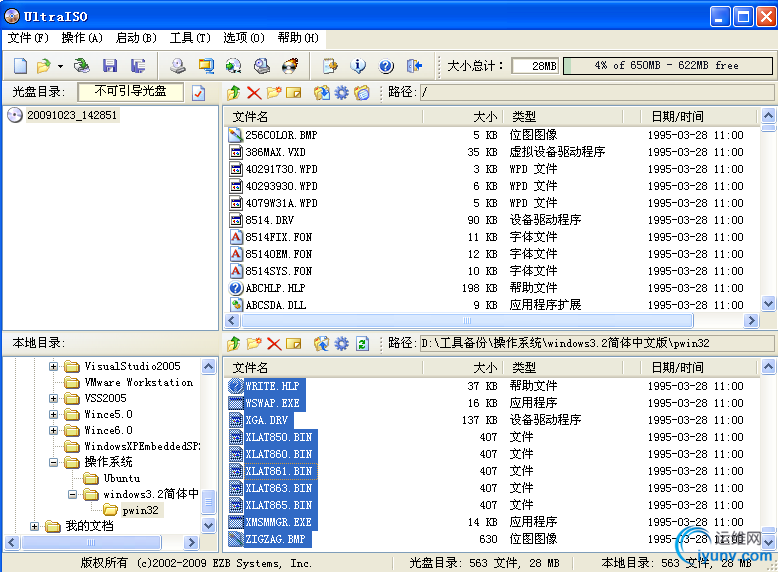Select the ABCHLP.HLP file row
The image size is (778, 572).
pyautogui.click(x=491, y=288)
